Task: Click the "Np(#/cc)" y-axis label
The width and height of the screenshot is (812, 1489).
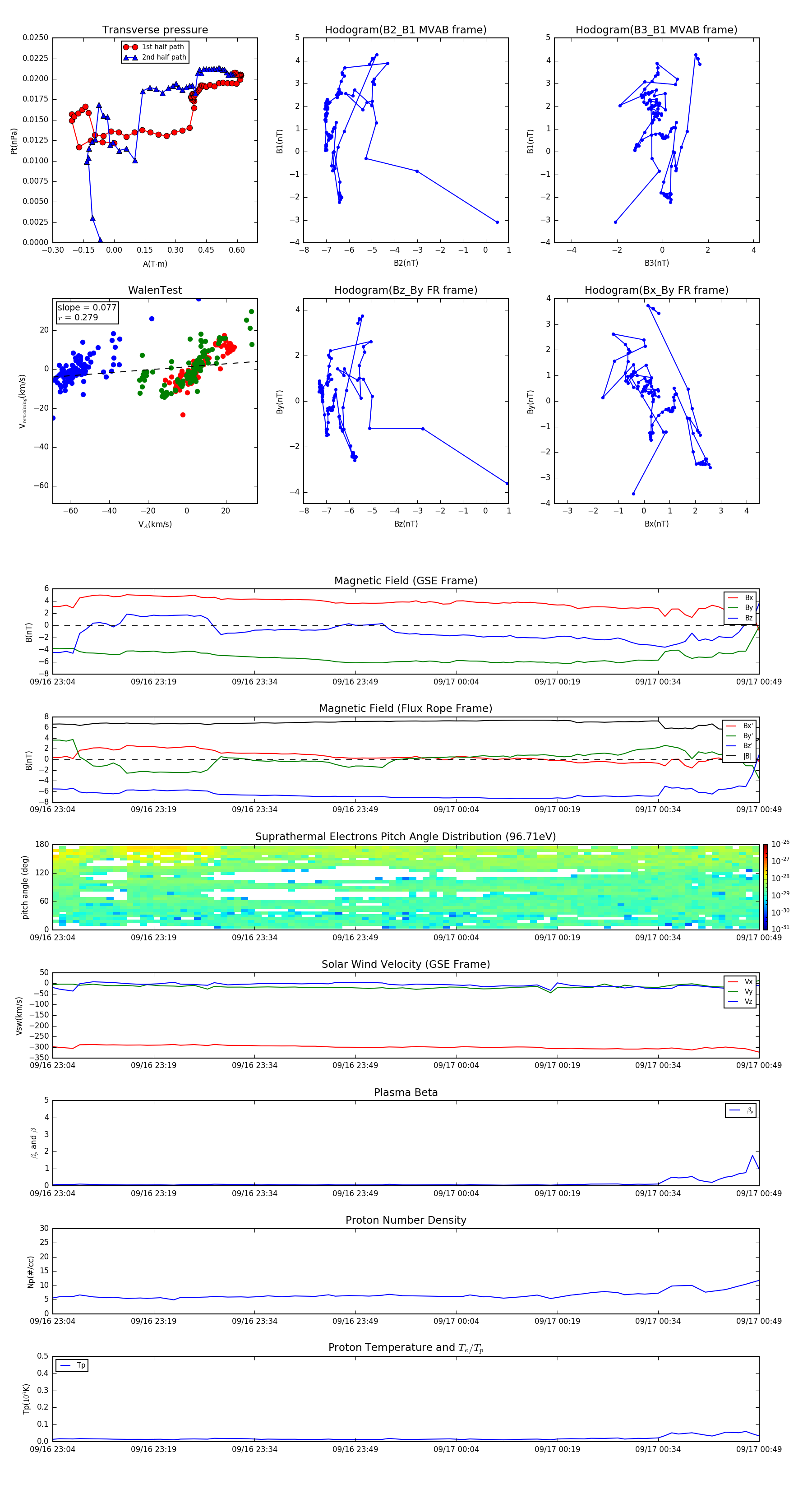Action: pos(31,1272)
